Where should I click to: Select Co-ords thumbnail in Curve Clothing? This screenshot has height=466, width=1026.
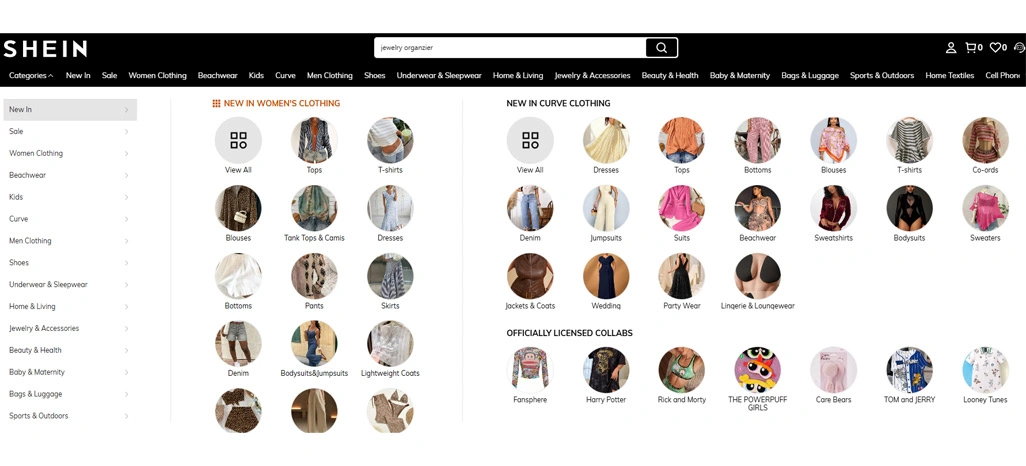coord(985,140)
